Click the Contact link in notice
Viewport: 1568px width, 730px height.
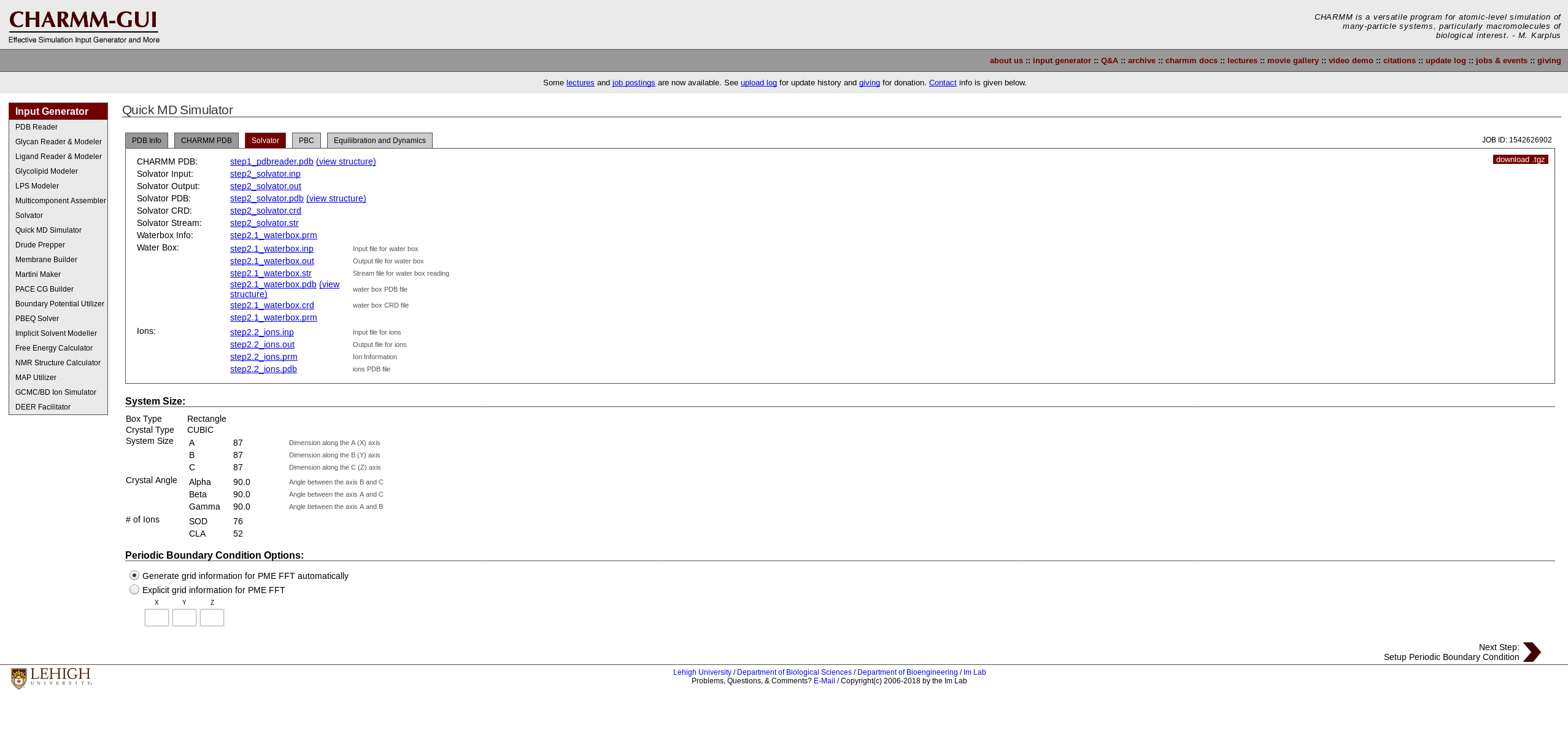coord(943,83)
